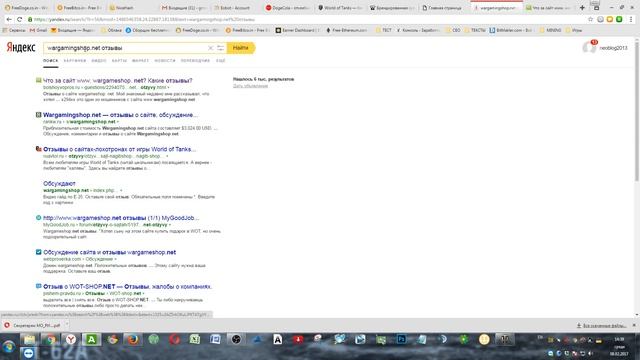640x360 pixels.
Task: Switch to the FreeDoge.co.in browser tab
Action: point(27,8)
